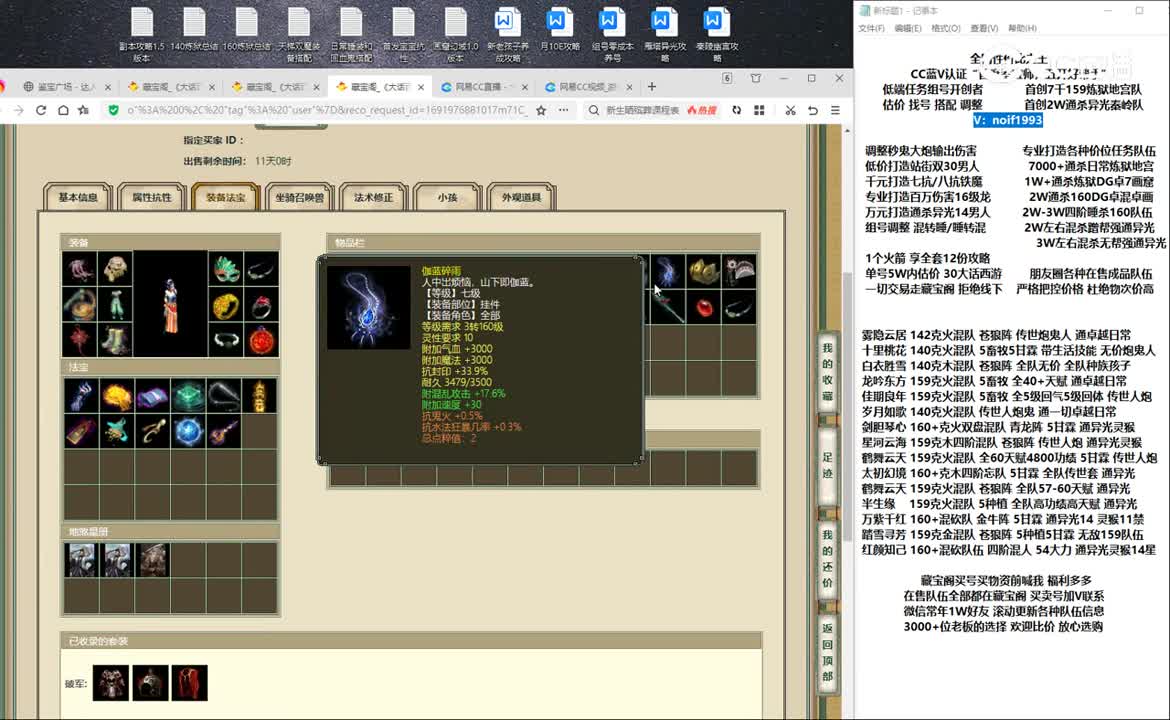Open the Notepad 编辑(E) menu
This screenshot has width=1170, height=720.
[x=907, y=28]
